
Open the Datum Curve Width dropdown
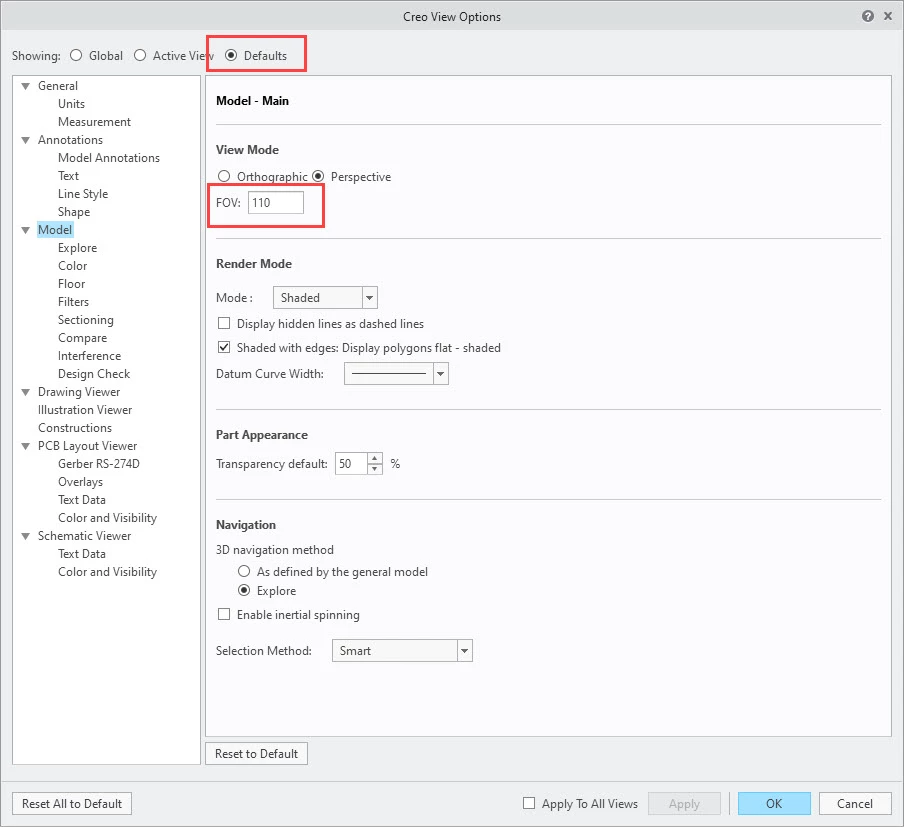[x=396, y=374]
